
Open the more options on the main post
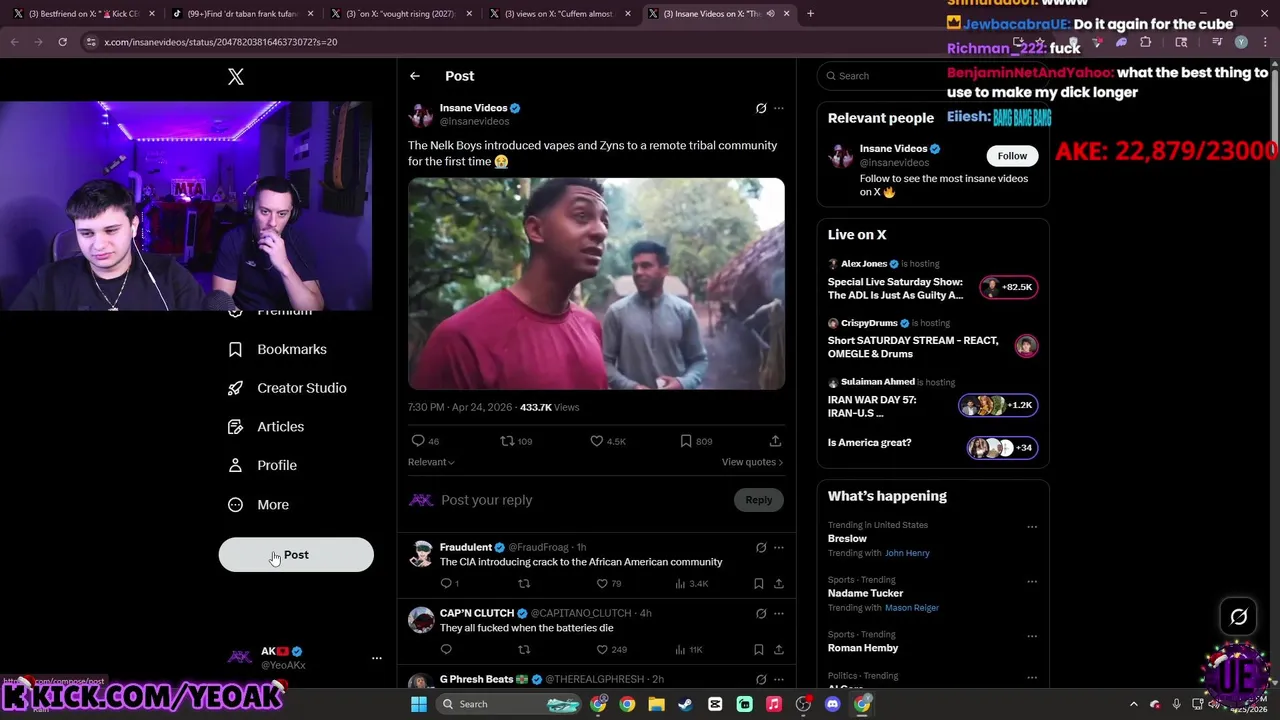click(x=779, y=108)
